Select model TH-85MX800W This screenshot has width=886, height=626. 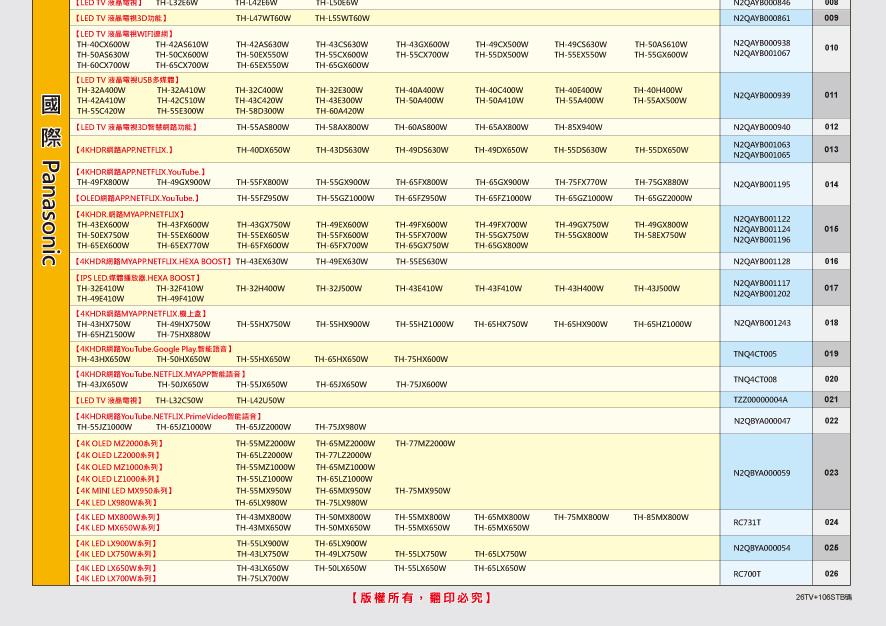661,518
